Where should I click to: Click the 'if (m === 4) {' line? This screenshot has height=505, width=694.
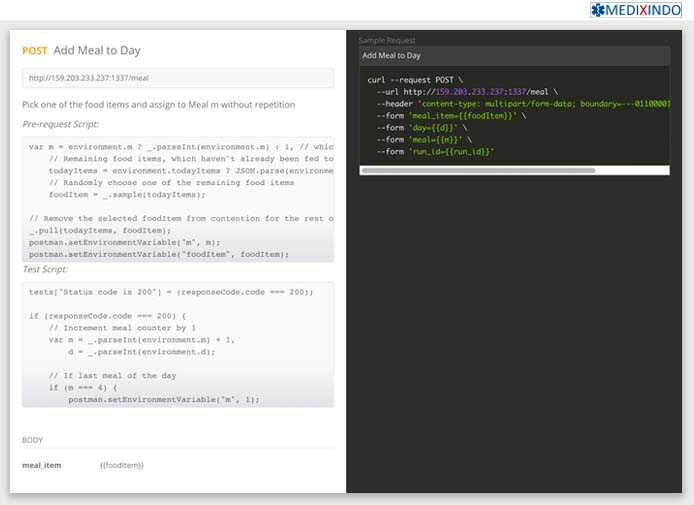[x=83, y=388]
